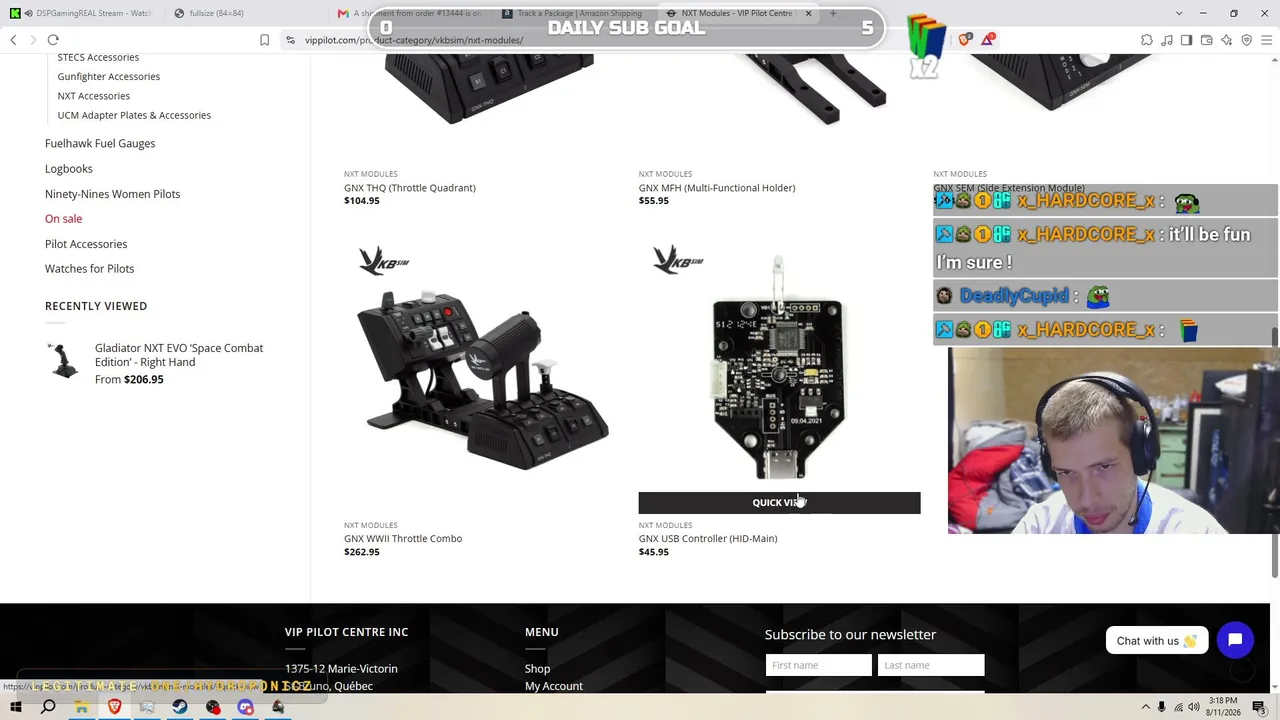Open Quick View for GNX USB Controller
The width and height of the screenshot is (1280, 720).
[x=779, y=503]
